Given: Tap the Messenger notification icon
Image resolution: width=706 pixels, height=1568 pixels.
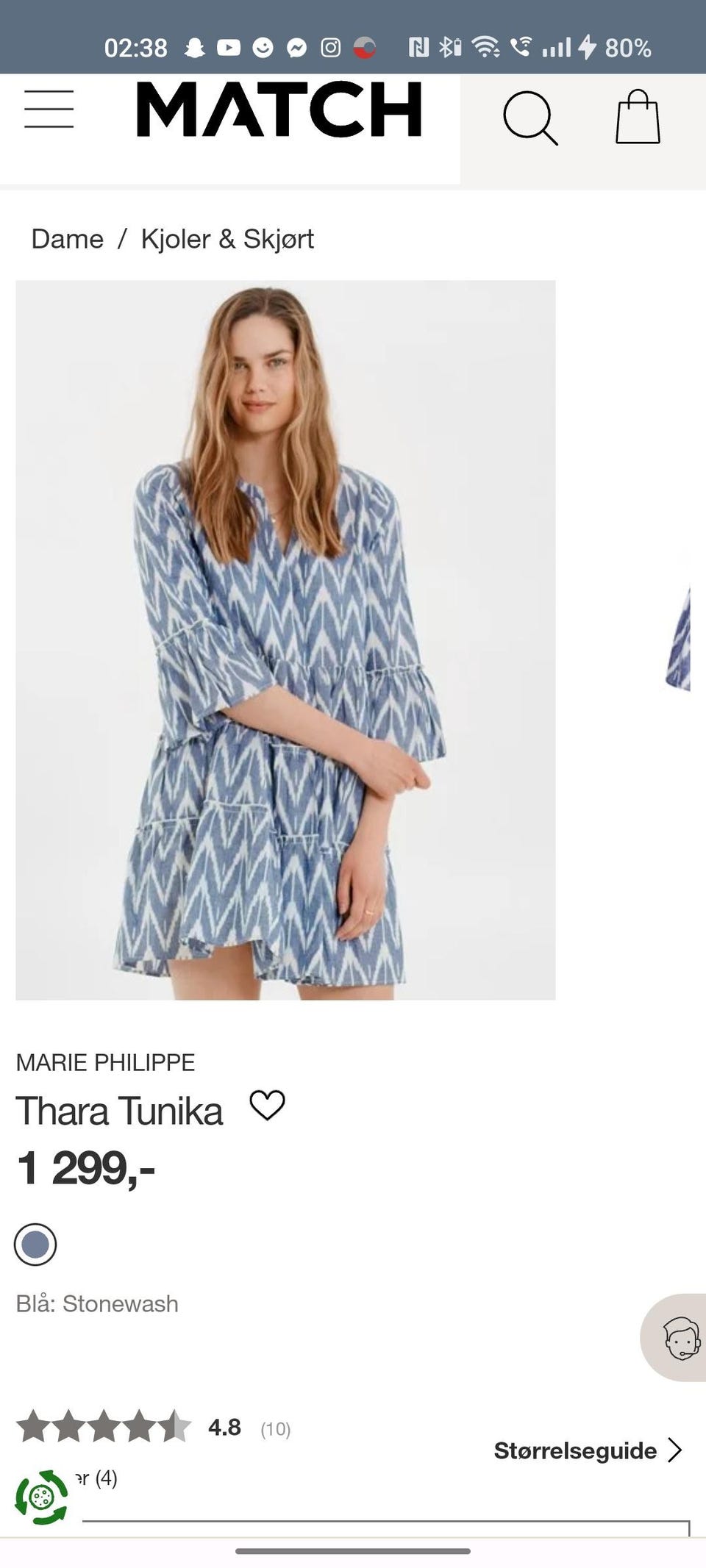Looking at the screenshot, I should click(296, 48).
